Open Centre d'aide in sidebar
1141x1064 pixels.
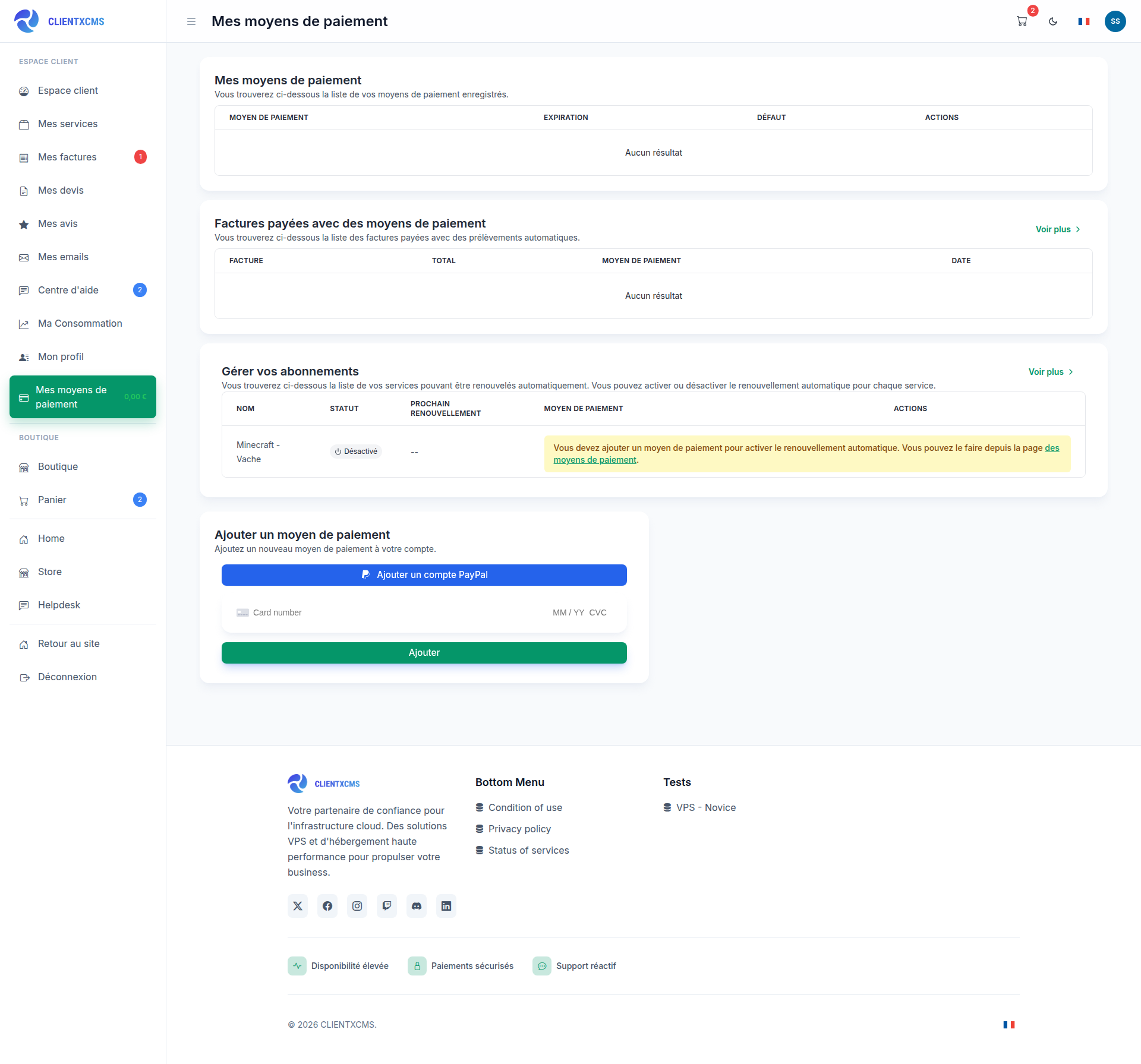[83, 290]
